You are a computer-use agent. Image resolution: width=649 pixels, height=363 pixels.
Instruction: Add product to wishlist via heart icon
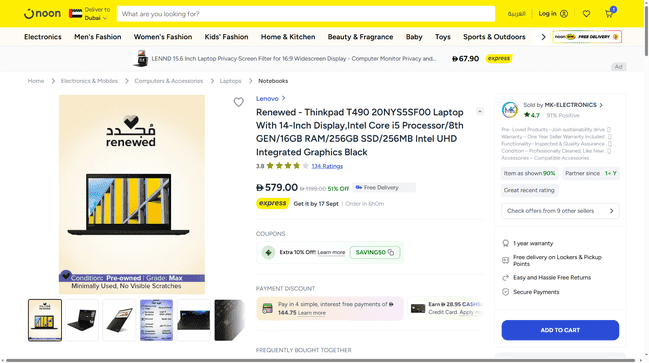coord(238,102)
